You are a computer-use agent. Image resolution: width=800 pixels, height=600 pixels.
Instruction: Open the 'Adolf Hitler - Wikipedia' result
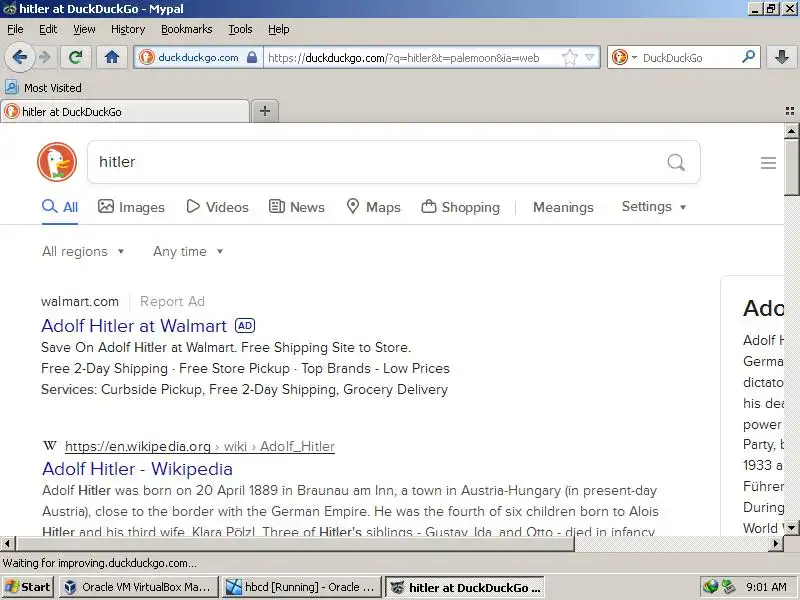point(137,469)
